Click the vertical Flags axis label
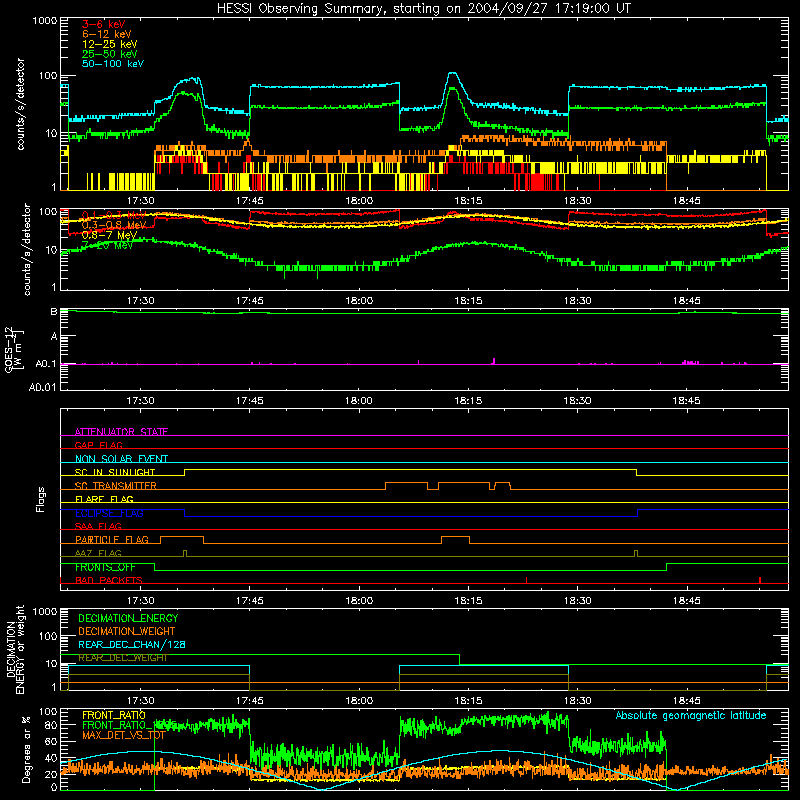 click(x=41, y=499)
